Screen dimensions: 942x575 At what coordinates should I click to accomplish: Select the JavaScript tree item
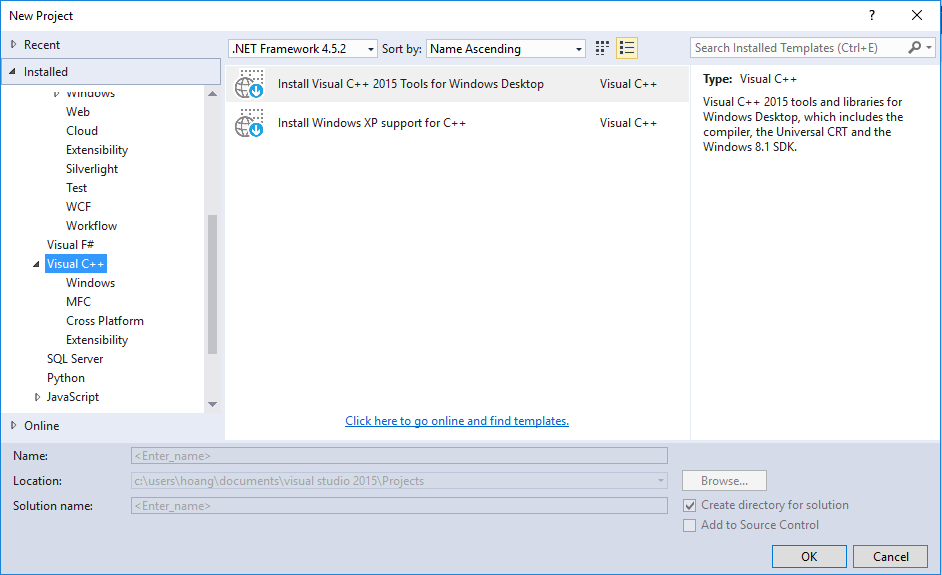[73, 397]
